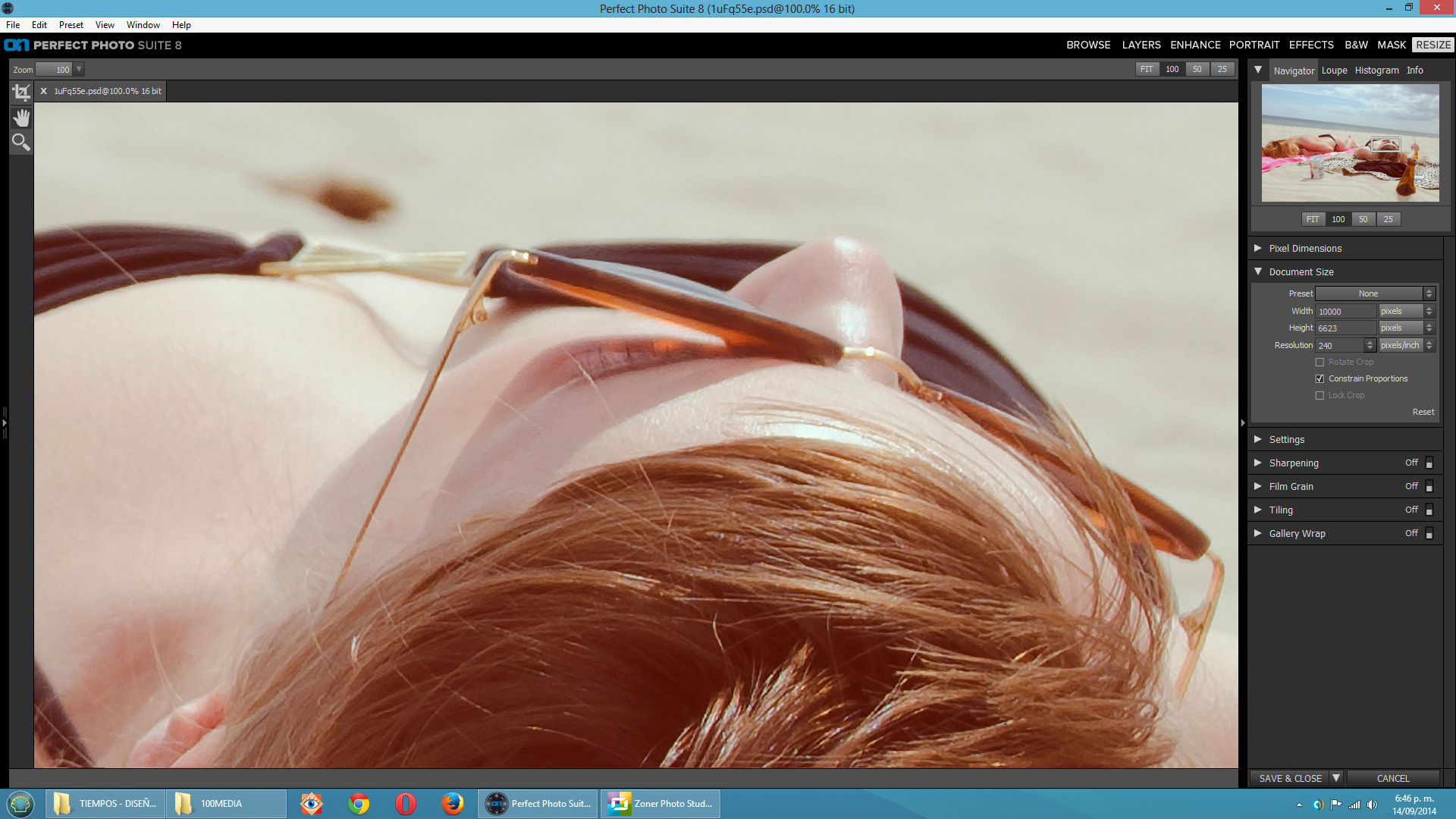
Task: Toggle the Rotate Crop checkbox
Action: (1319, 362)
